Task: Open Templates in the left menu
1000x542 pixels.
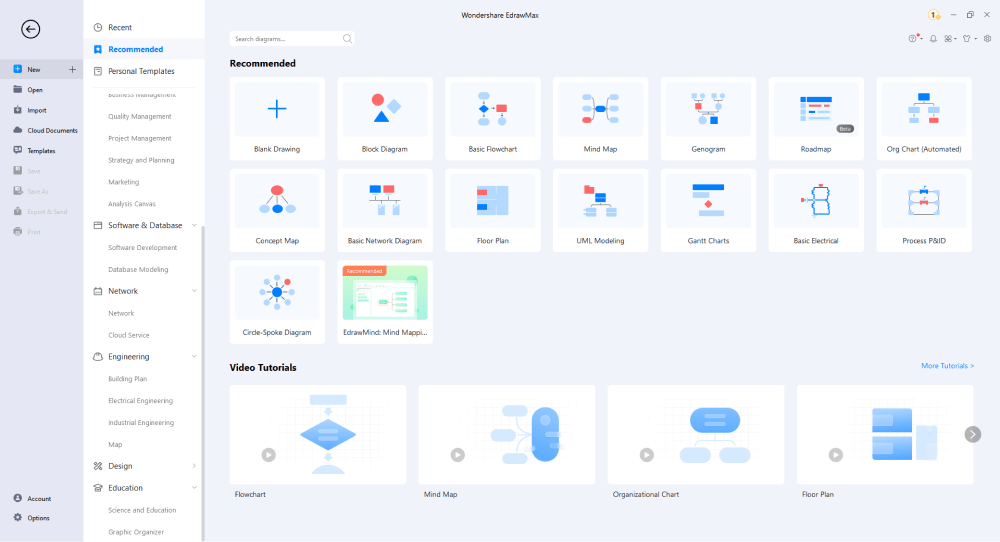Action: (41, 151)
